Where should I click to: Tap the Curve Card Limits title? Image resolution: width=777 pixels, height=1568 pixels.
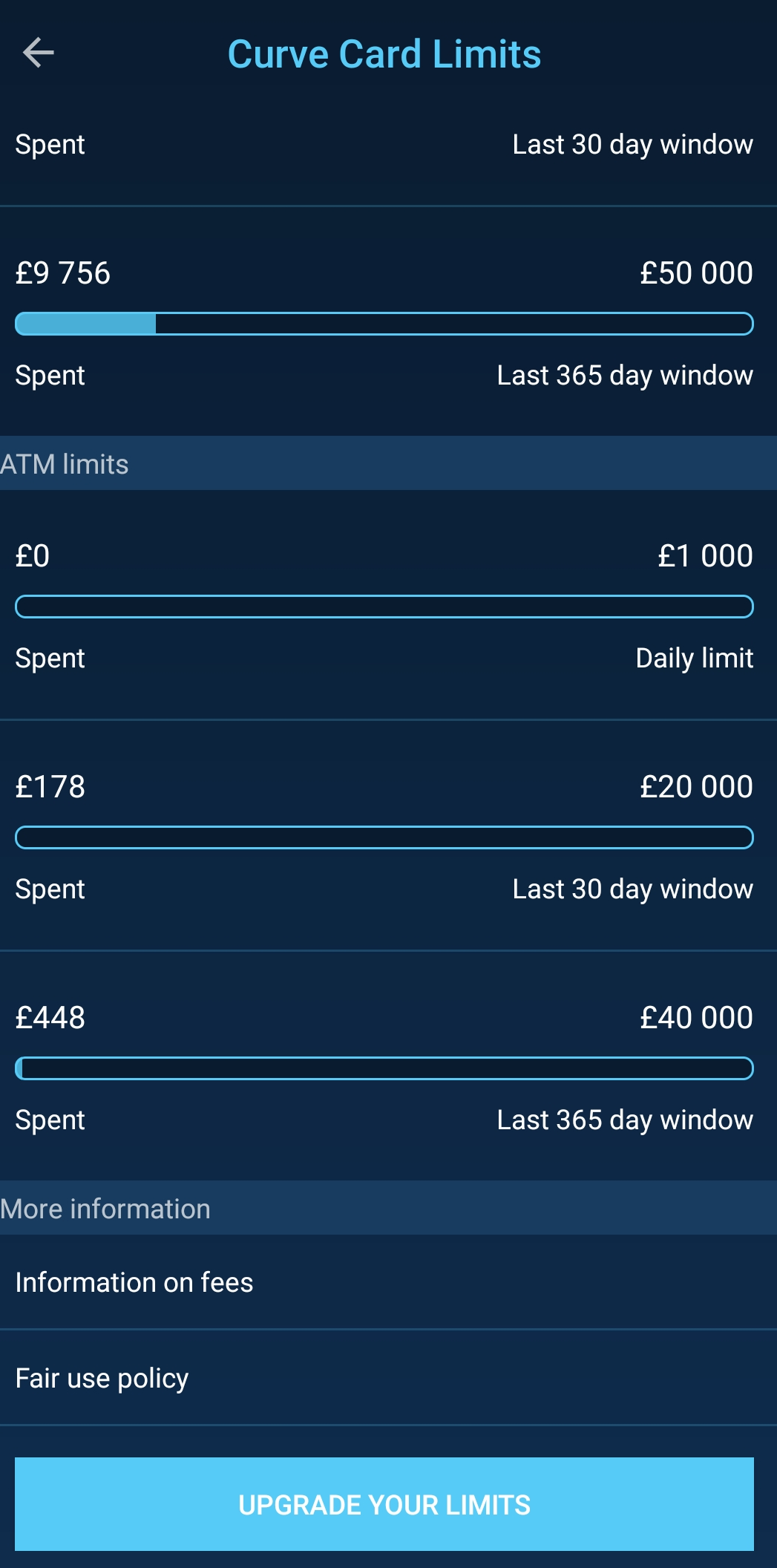coord(384,54)
